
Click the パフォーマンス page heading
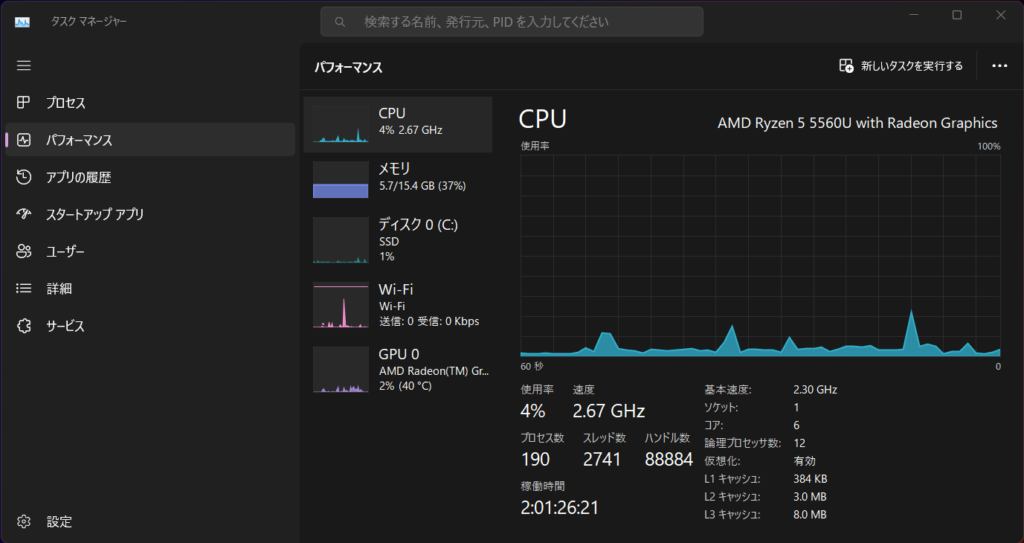348,67
